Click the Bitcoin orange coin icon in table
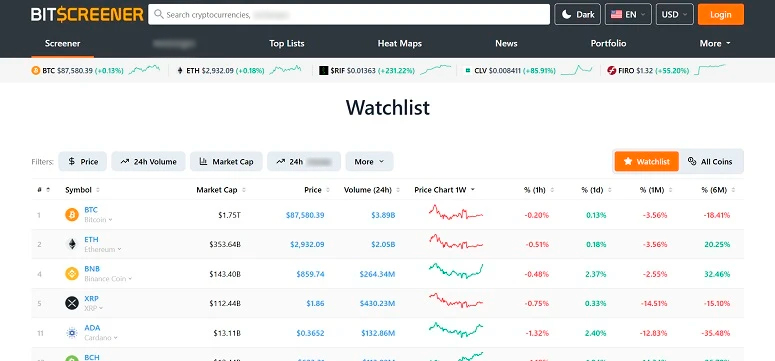 (72, 215)
